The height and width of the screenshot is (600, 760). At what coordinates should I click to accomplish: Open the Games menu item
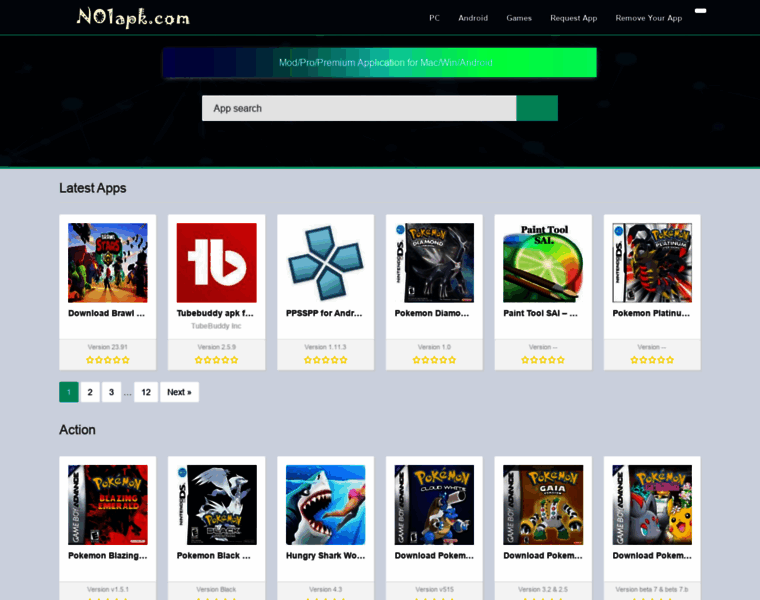click(x=519, y=18)
